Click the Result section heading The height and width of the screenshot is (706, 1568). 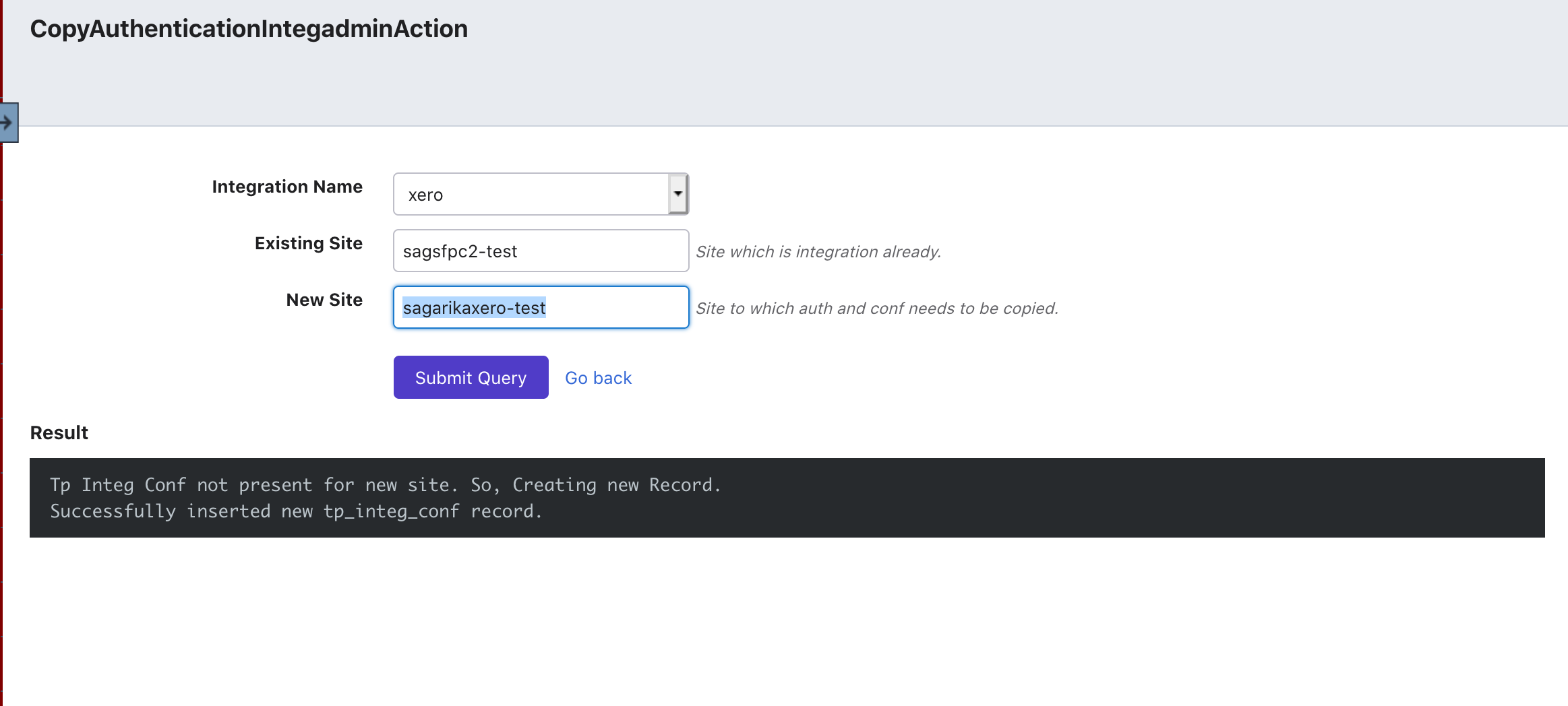[59, 432]
